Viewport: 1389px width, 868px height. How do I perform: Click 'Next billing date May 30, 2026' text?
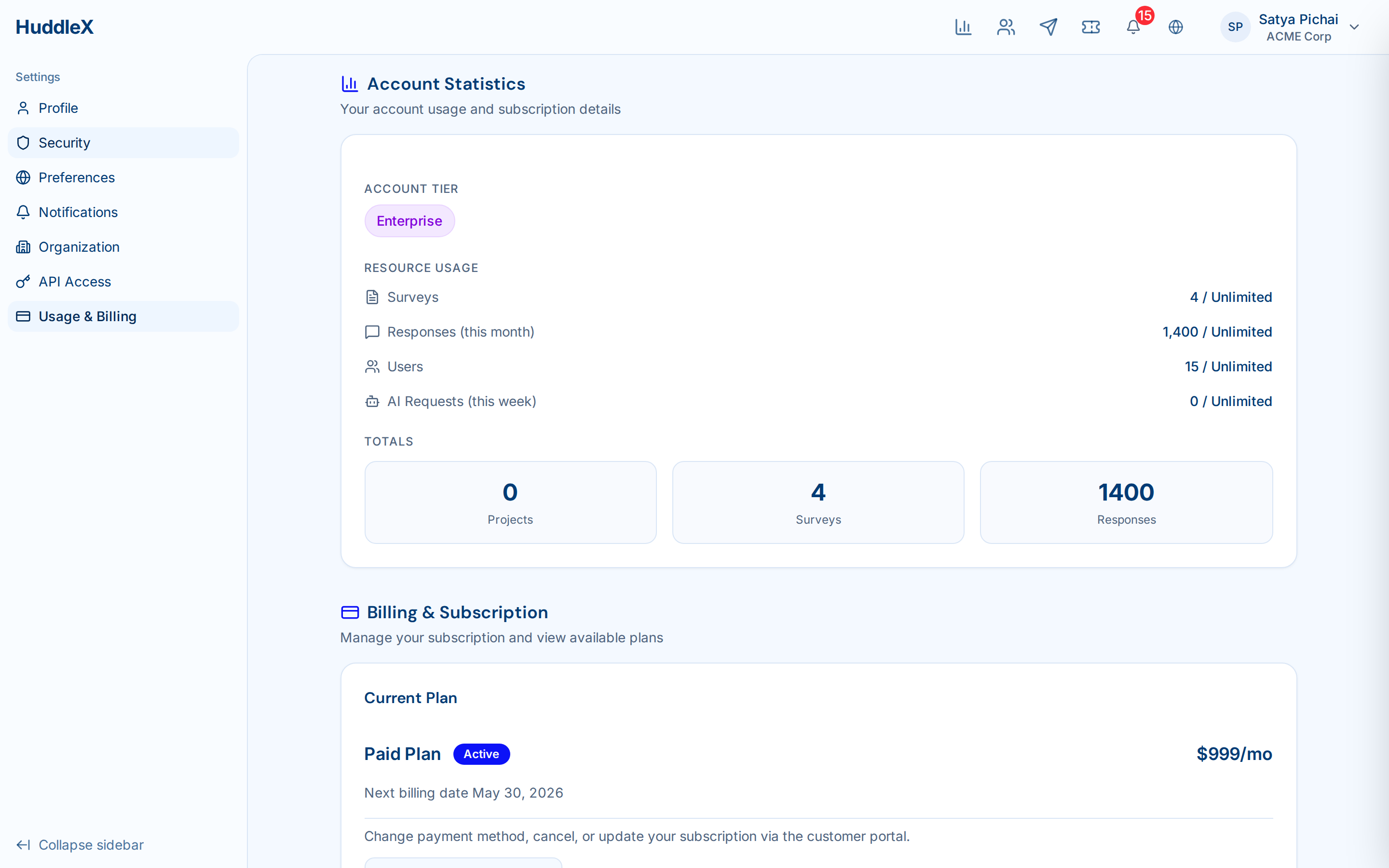click(464, 793)
